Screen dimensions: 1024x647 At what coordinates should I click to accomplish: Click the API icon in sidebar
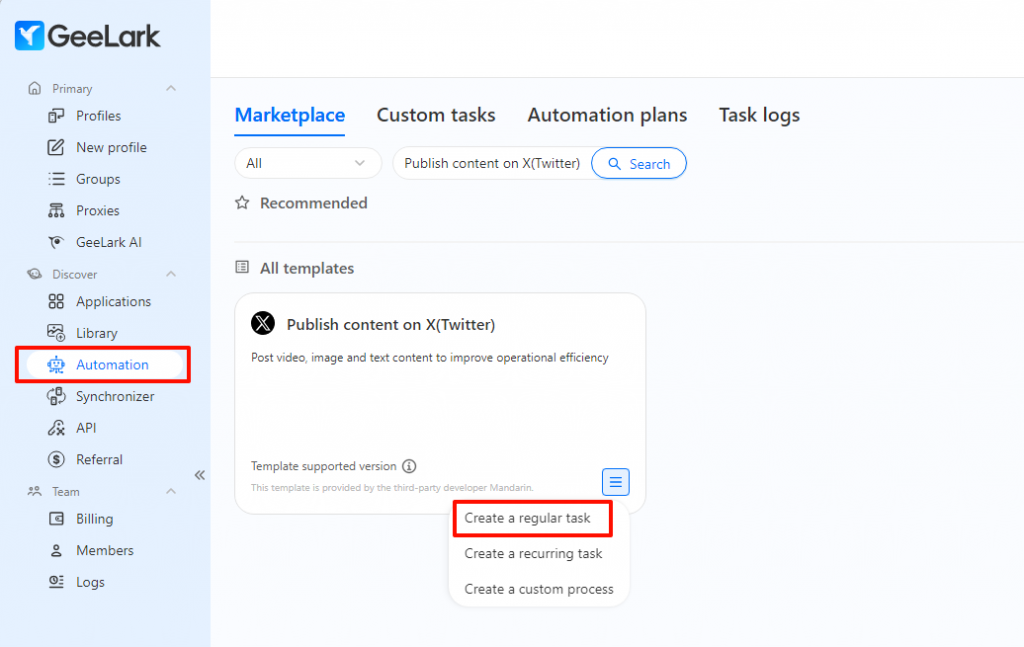(x=56, y=428)
